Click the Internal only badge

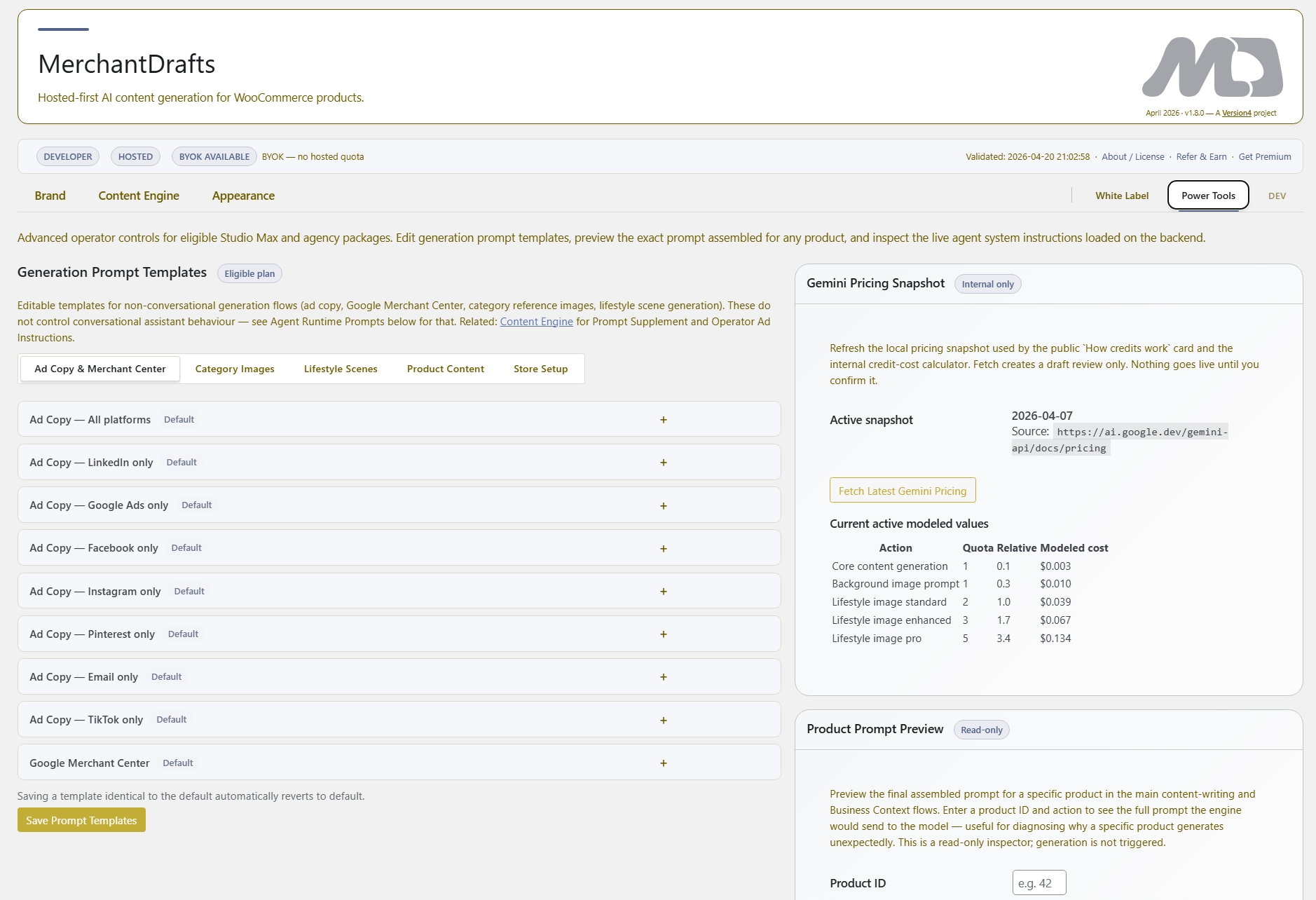(987, 284)
